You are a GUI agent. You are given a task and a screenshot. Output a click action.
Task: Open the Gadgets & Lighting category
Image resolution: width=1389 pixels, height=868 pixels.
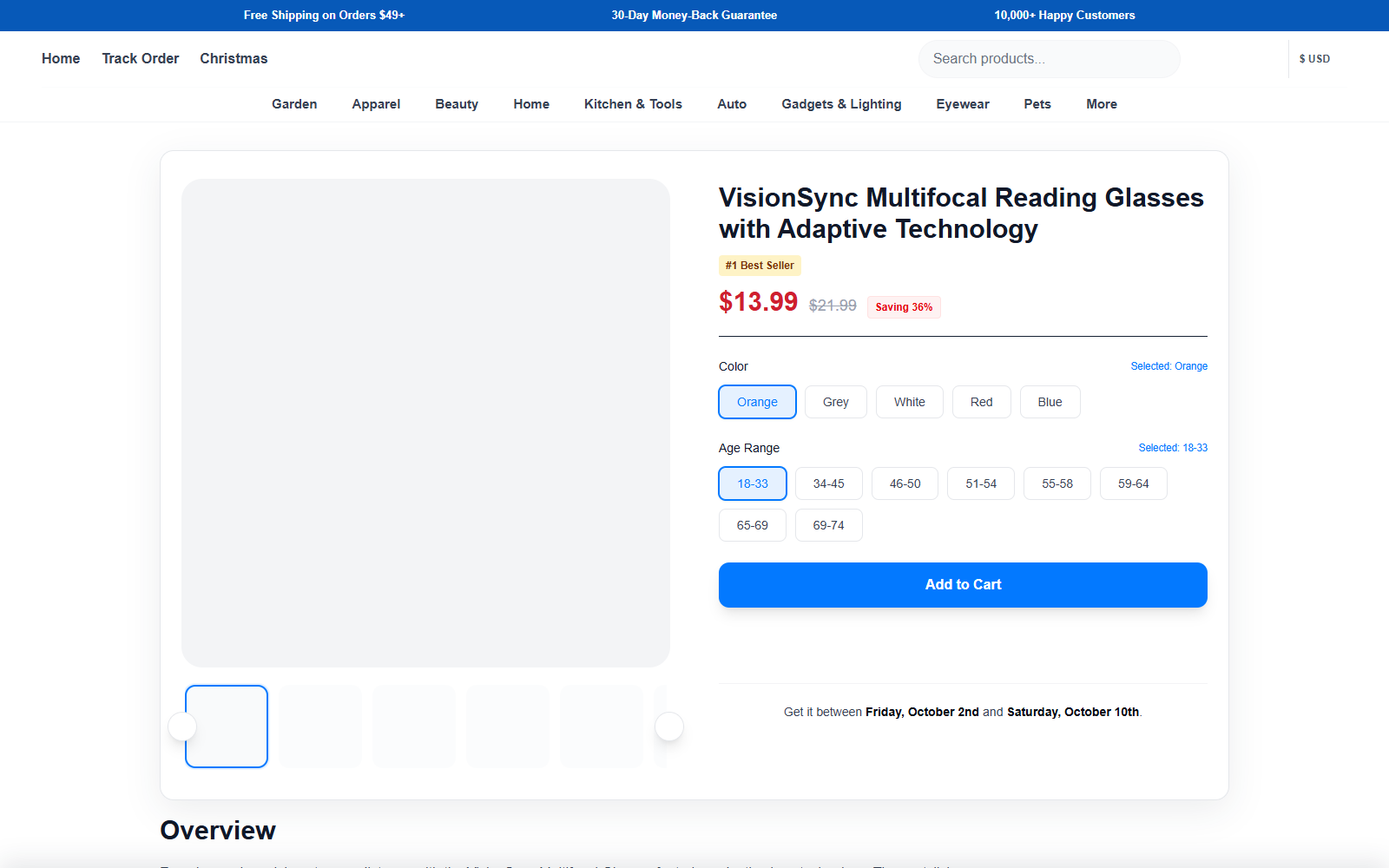(841, 104)
